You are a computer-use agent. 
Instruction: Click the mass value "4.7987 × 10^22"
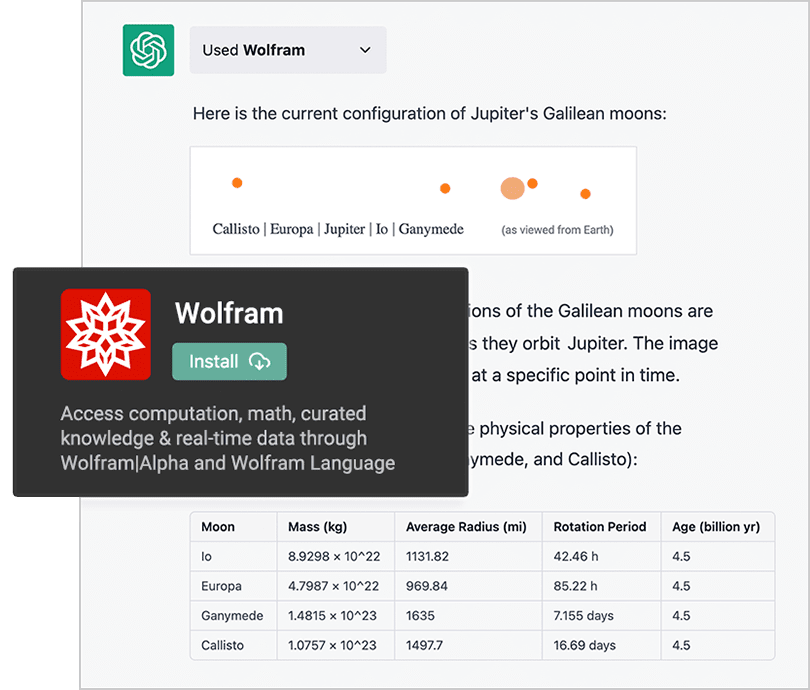pos(333,586)
